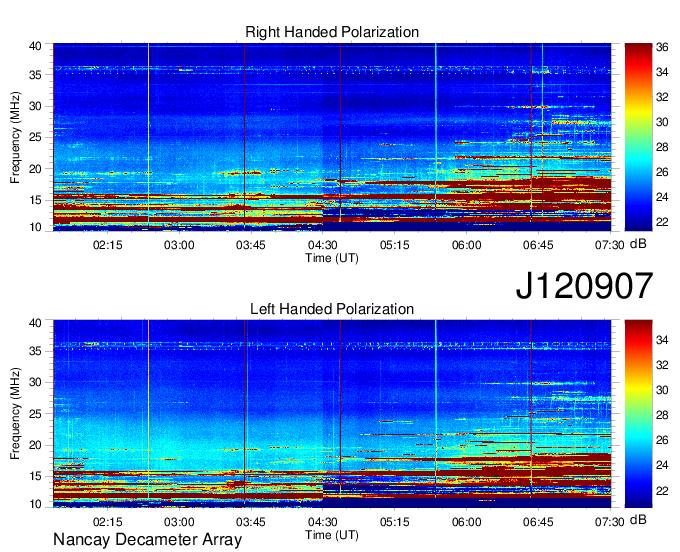Click the 10 MHz tick on upper plot

click(35, 227)
